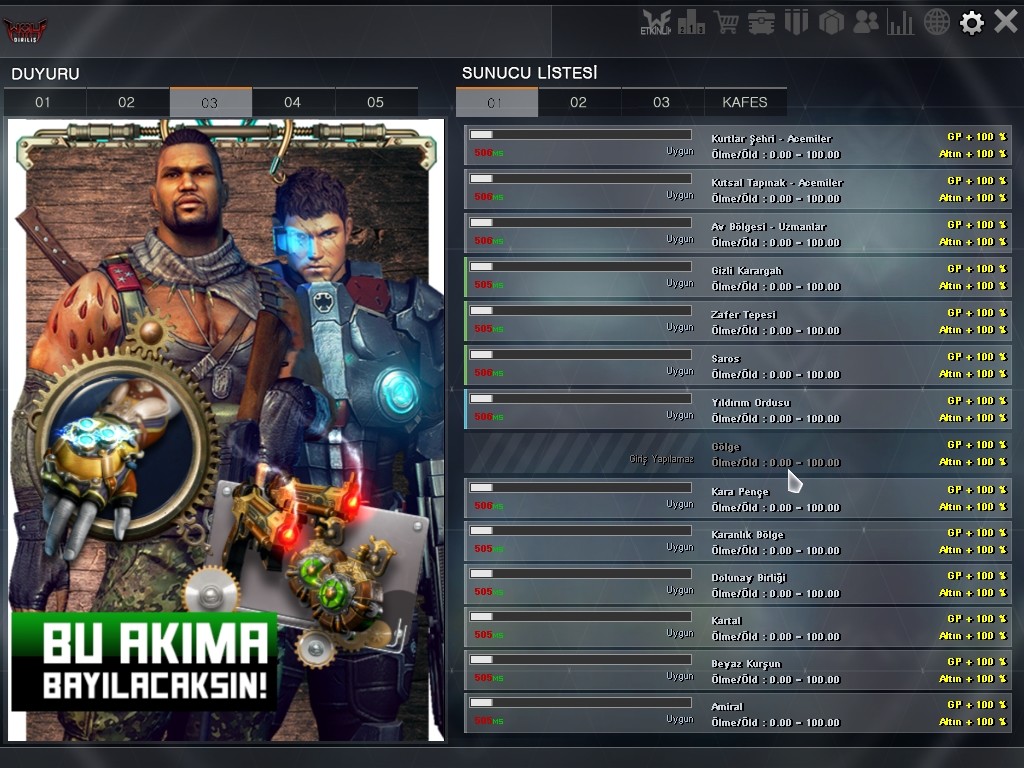Click load bar of Kurtlar Şehri server
Viewport: 1024px width, 768px height.
581,135
